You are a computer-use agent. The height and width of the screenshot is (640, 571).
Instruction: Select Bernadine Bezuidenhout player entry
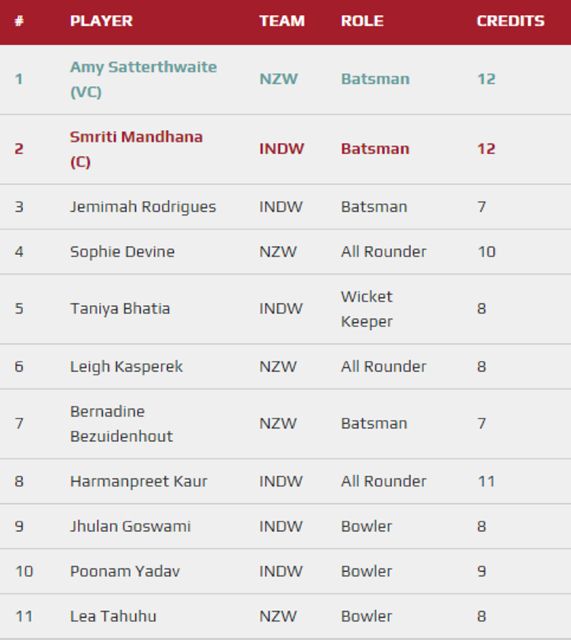(121, 424)
